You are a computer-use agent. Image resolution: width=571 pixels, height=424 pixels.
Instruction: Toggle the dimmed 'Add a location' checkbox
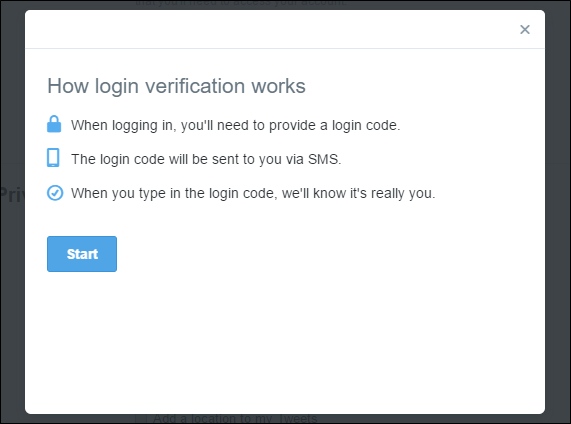click(141, 418)
